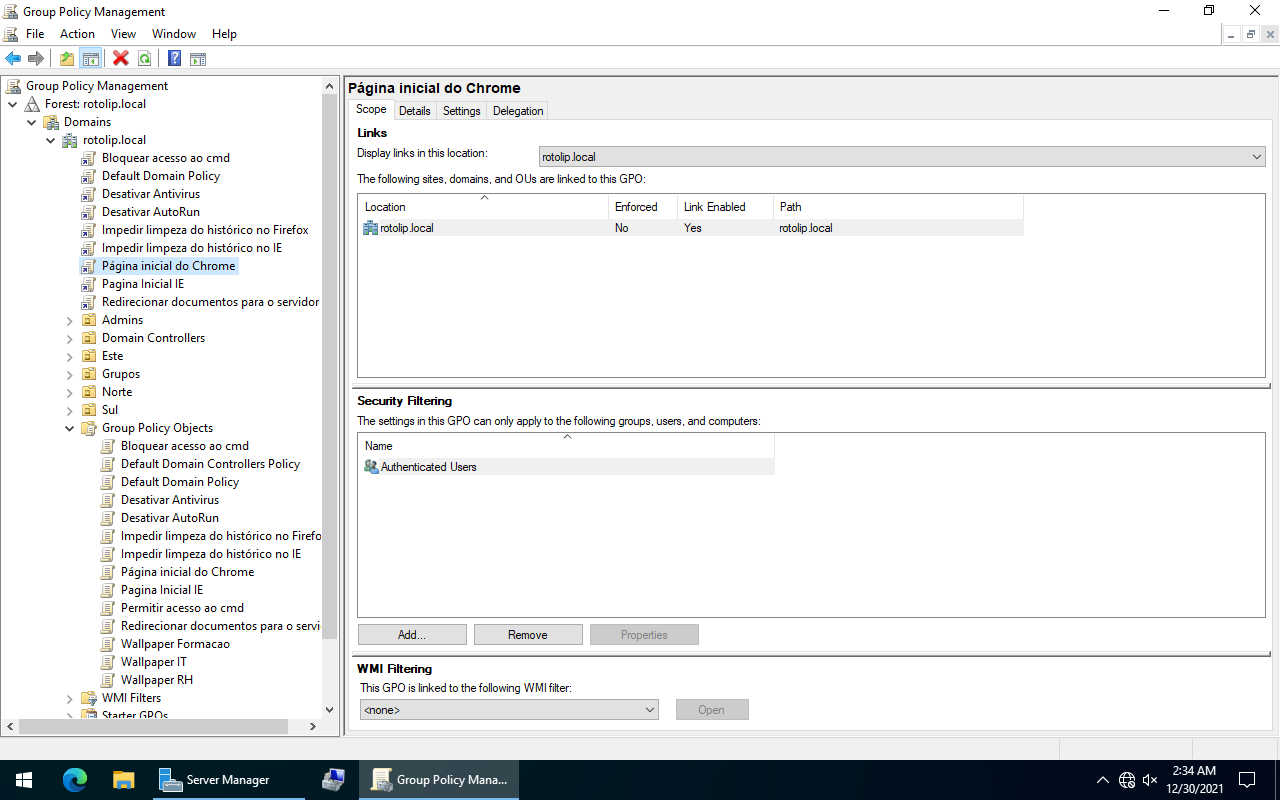Collapse the Group Policy Objects node

tap(70, 428)
